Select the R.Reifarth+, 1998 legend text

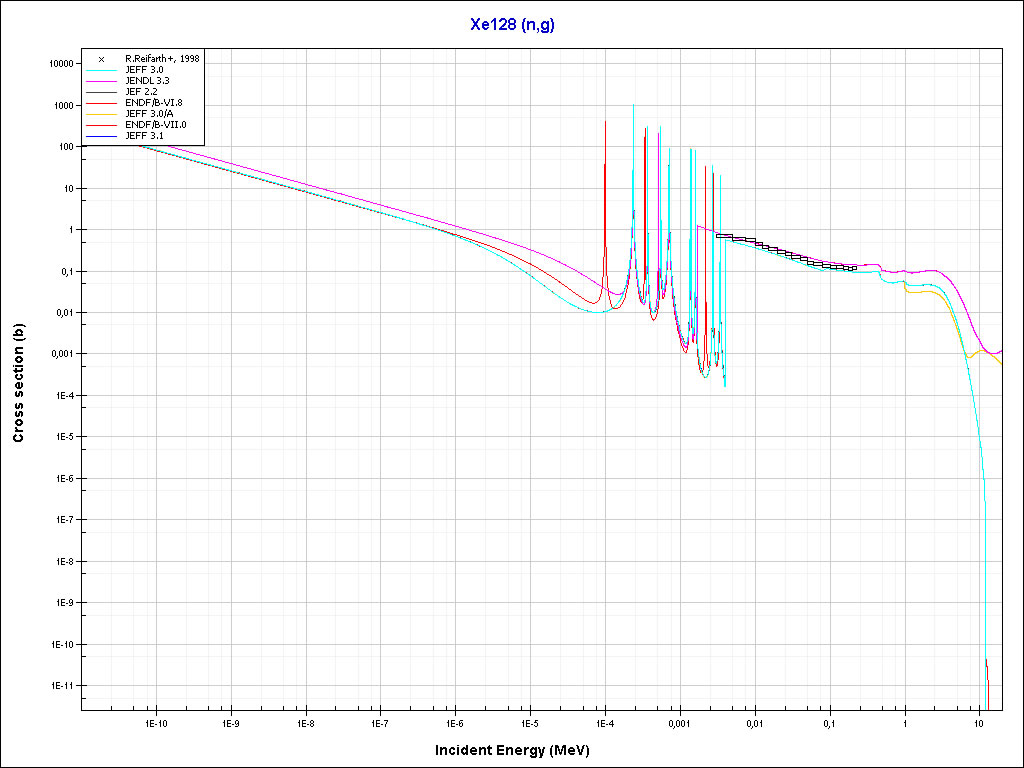[x=161, y=59]
